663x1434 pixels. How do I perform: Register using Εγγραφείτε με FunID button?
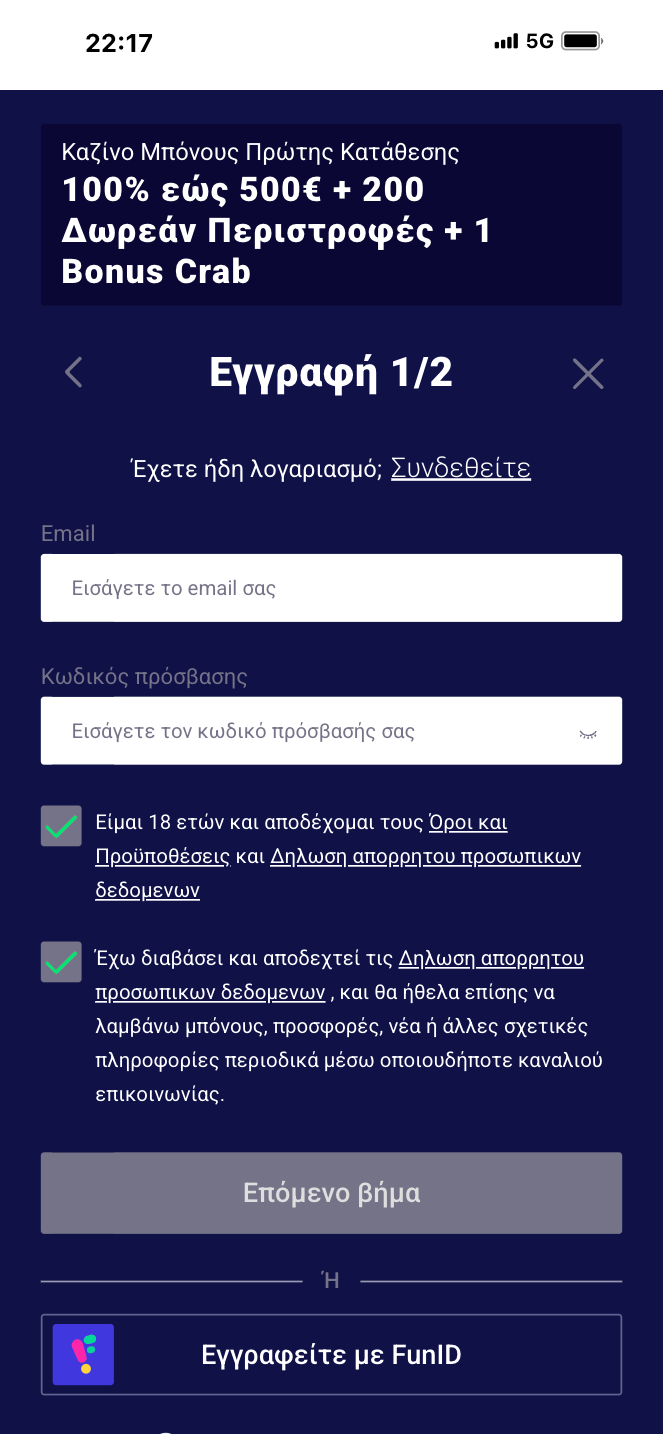331,1354
